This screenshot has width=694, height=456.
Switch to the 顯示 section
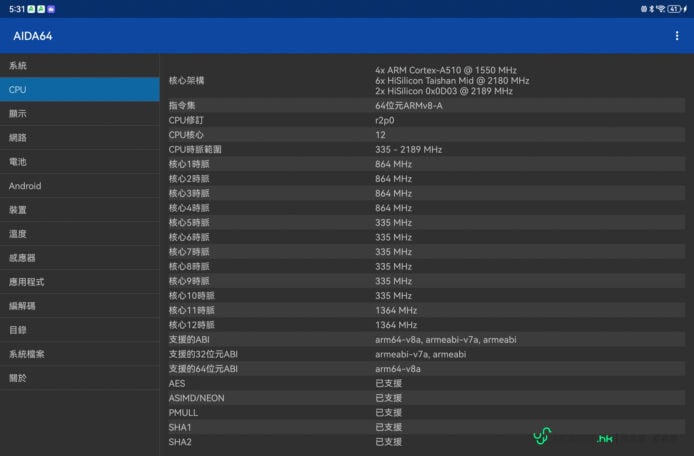(79, 113)
